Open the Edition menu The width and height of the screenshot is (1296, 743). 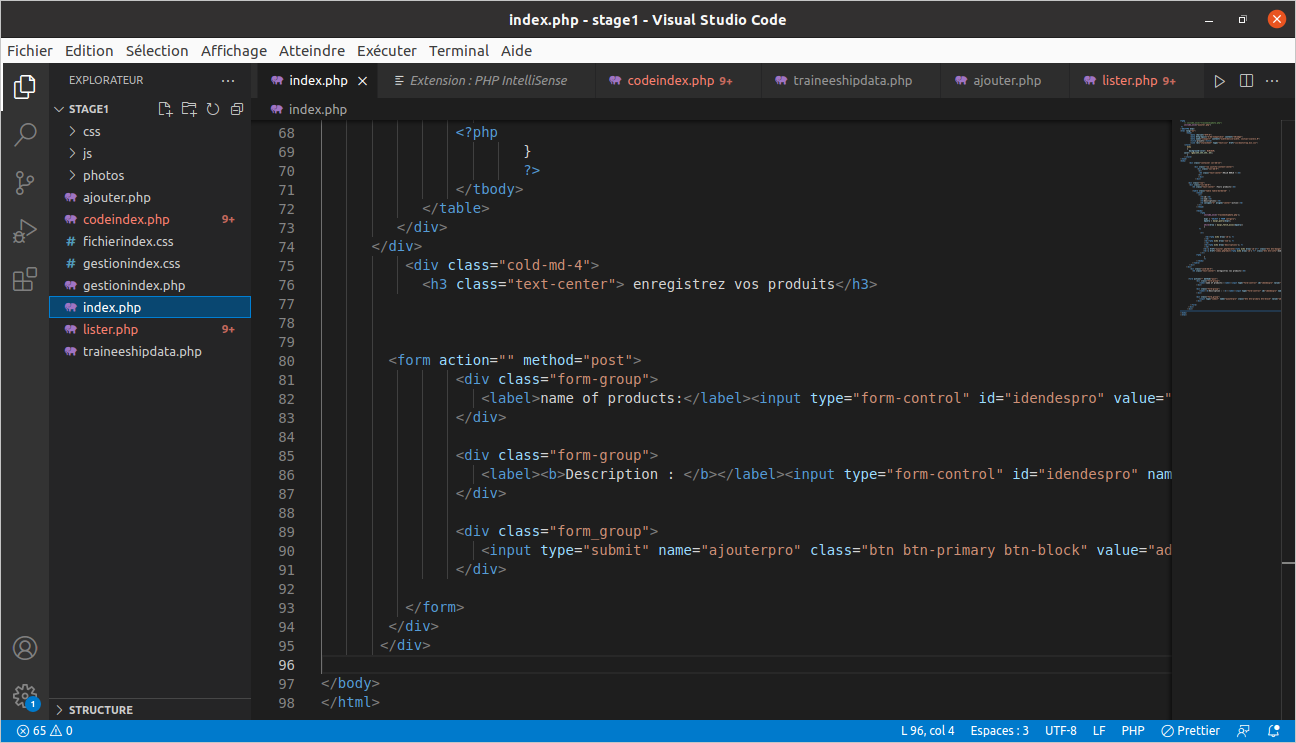click(89, 51)
